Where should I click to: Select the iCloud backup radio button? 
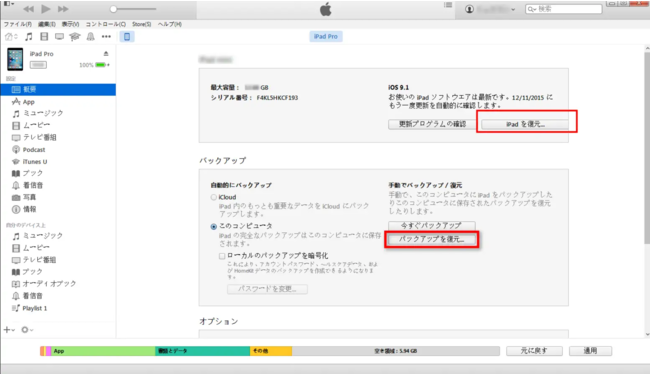click(213, 197)
